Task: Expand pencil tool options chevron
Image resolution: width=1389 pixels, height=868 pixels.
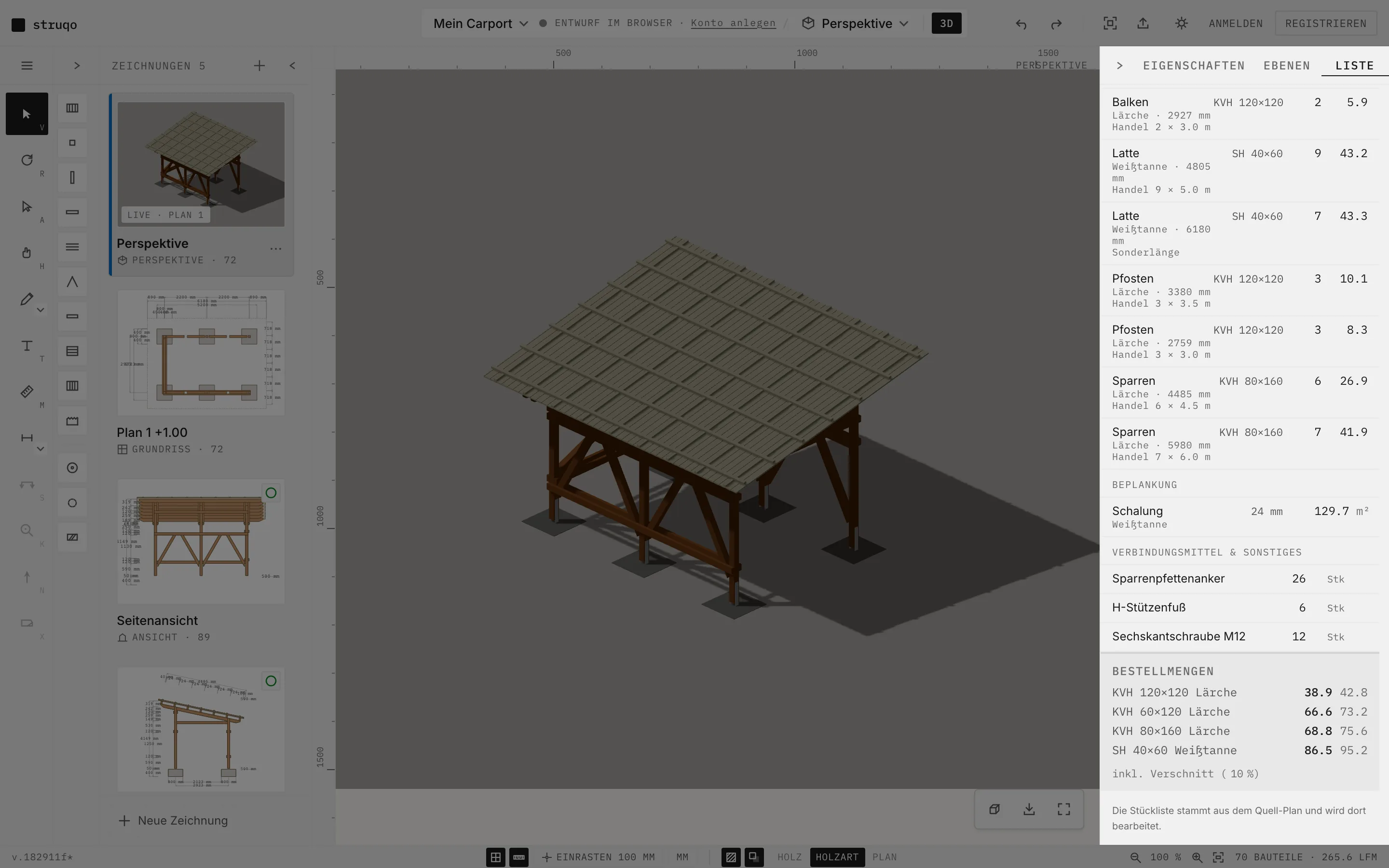Action: coord(40,310)
